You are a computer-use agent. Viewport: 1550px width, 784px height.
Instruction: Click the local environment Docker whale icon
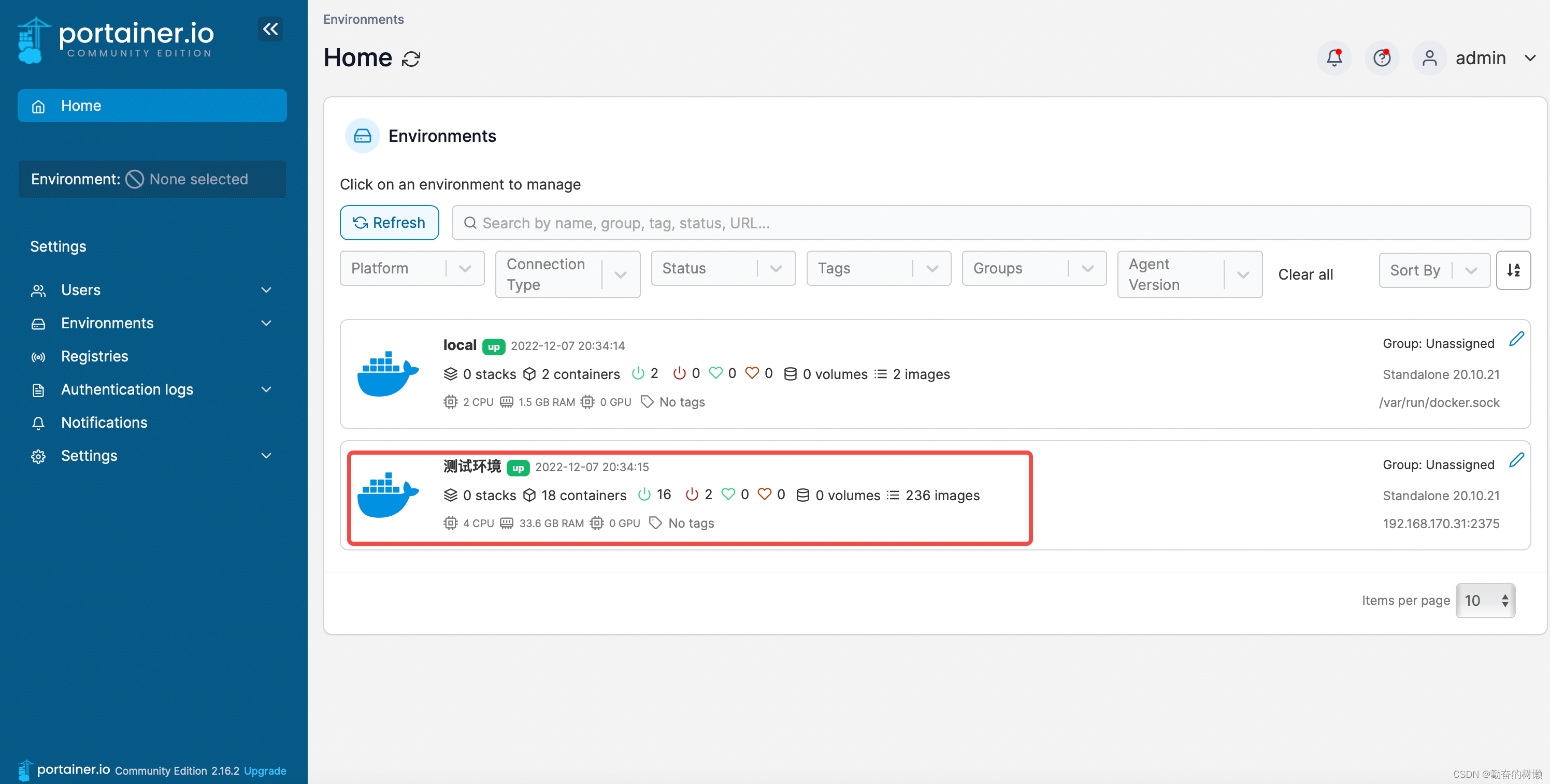[x=387, y=374]
